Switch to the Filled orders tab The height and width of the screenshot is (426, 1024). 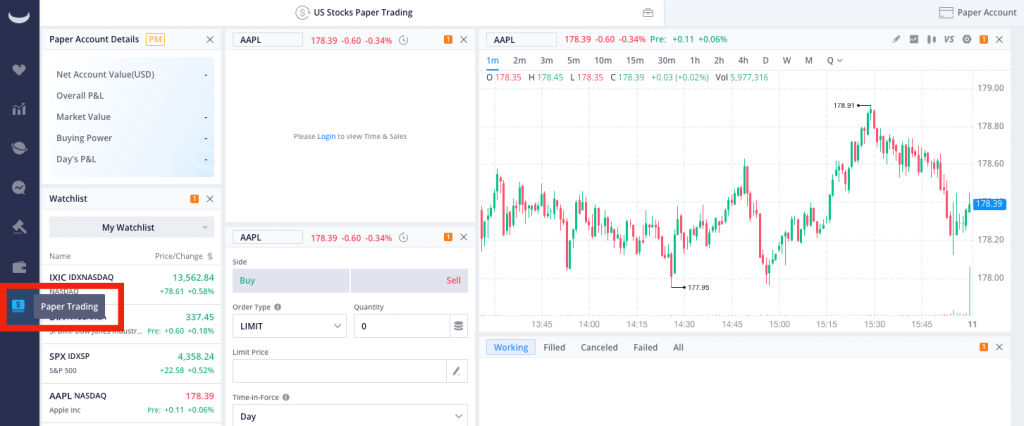(x=554, y=347)
